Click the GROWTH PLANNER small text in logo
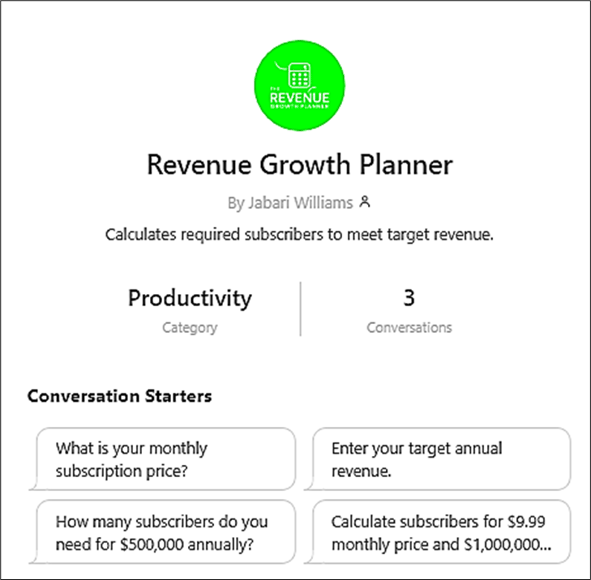The height and width of the screenshot is (580, 591). tap(299, 106)
